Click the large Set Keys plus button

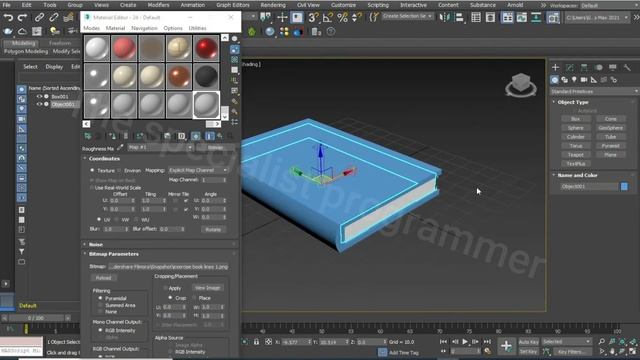(x=506, y=346)
